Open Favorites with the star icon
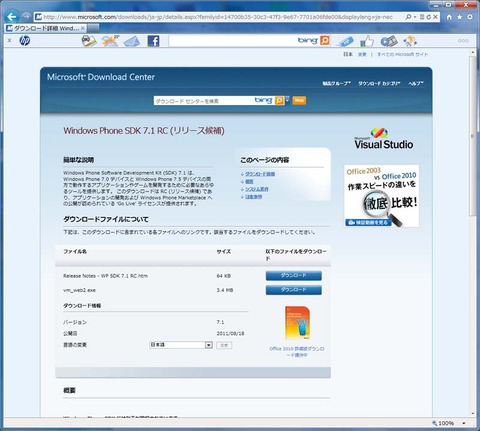Viewport: 480px width, 431px height. 460,17
